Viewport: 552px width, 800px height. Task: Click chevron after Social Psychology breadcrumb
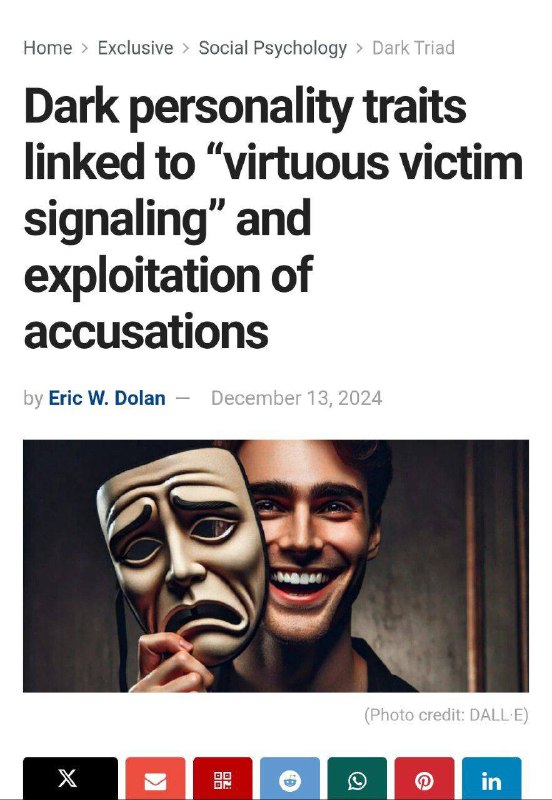[360, 48]
